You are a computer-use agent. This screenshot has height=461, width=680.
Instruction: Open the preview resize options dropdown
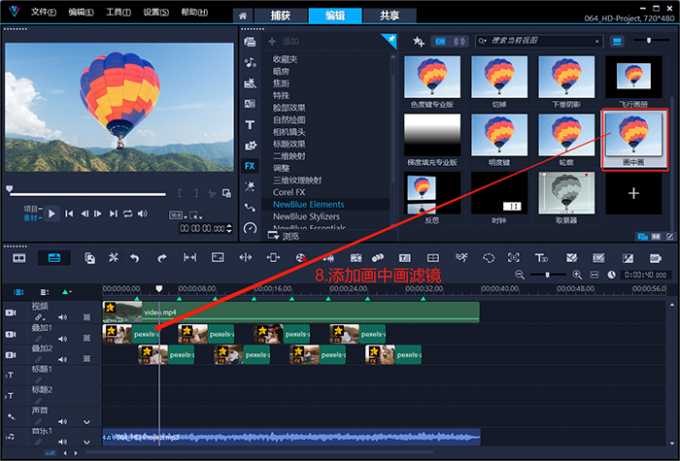196,215
